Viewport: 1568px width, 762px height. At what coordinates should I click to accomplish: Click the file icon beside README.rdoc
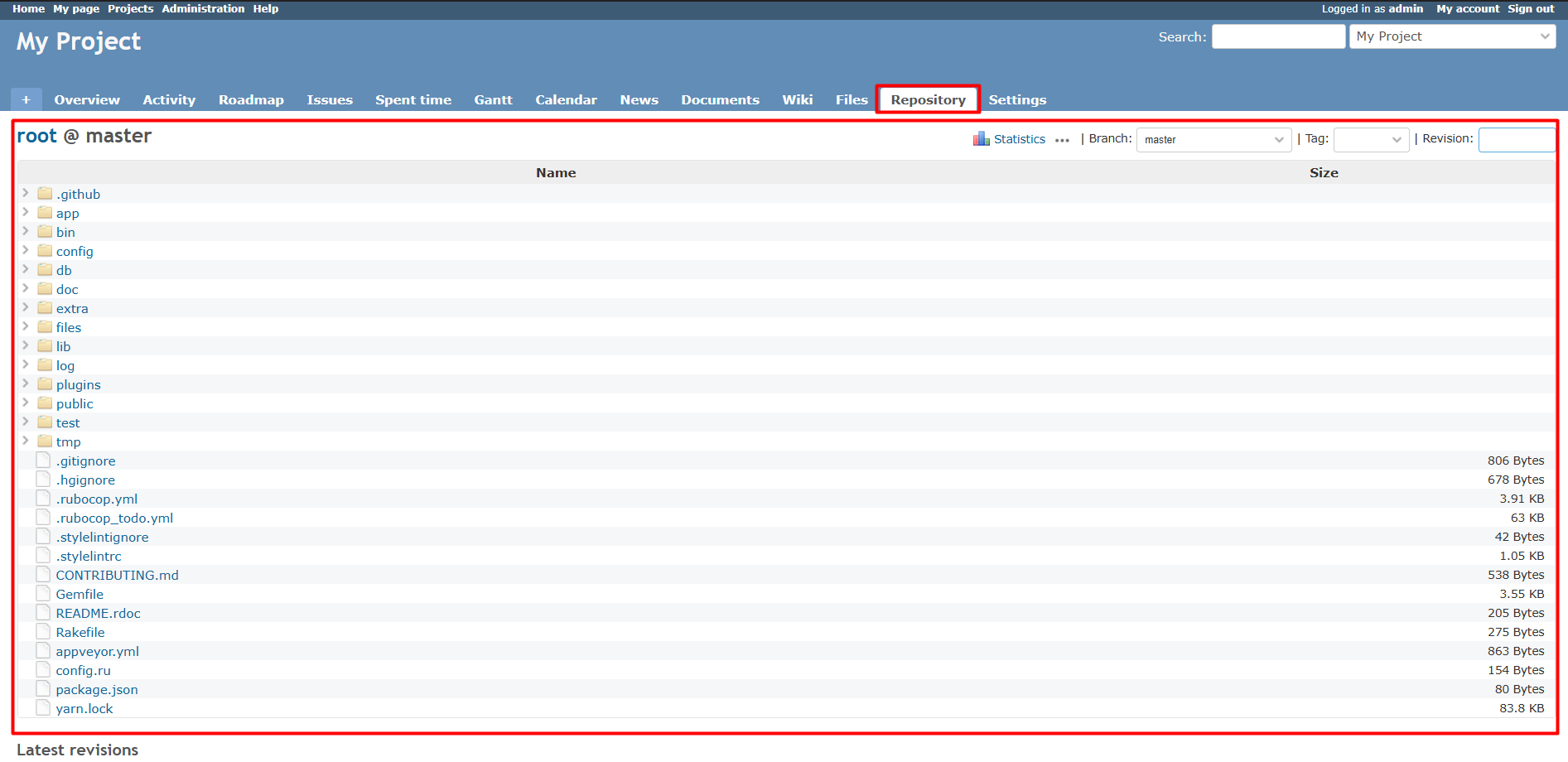[43, 611]
